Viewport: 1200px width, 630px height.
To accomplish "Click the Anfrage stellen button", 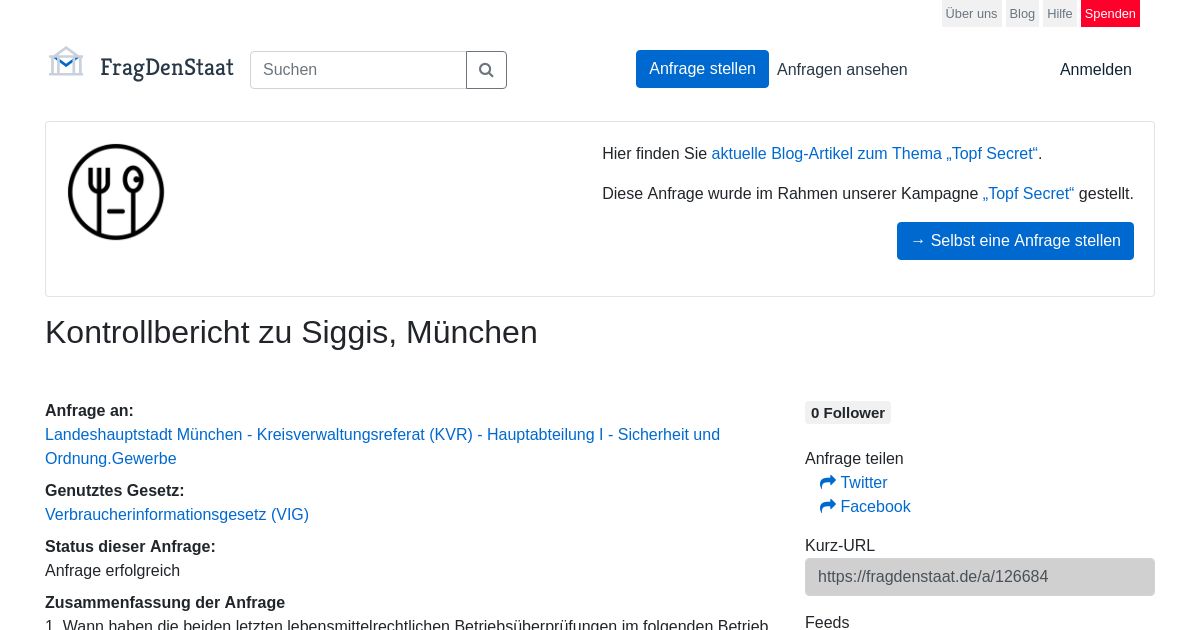I will tap(702, 69).
